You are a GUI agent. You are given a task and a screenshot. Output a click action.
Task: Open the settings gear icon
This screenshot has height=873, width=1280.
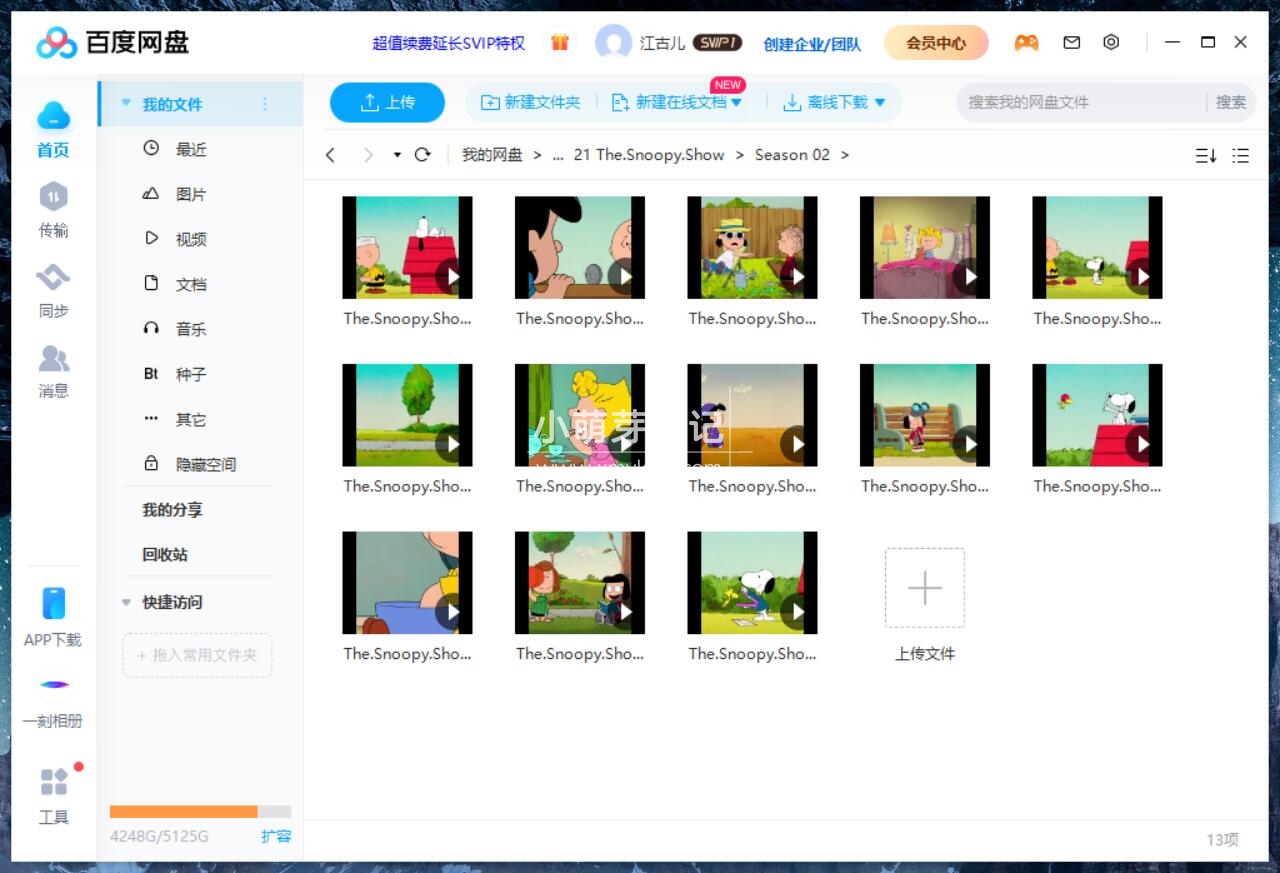coord(1111,43)
